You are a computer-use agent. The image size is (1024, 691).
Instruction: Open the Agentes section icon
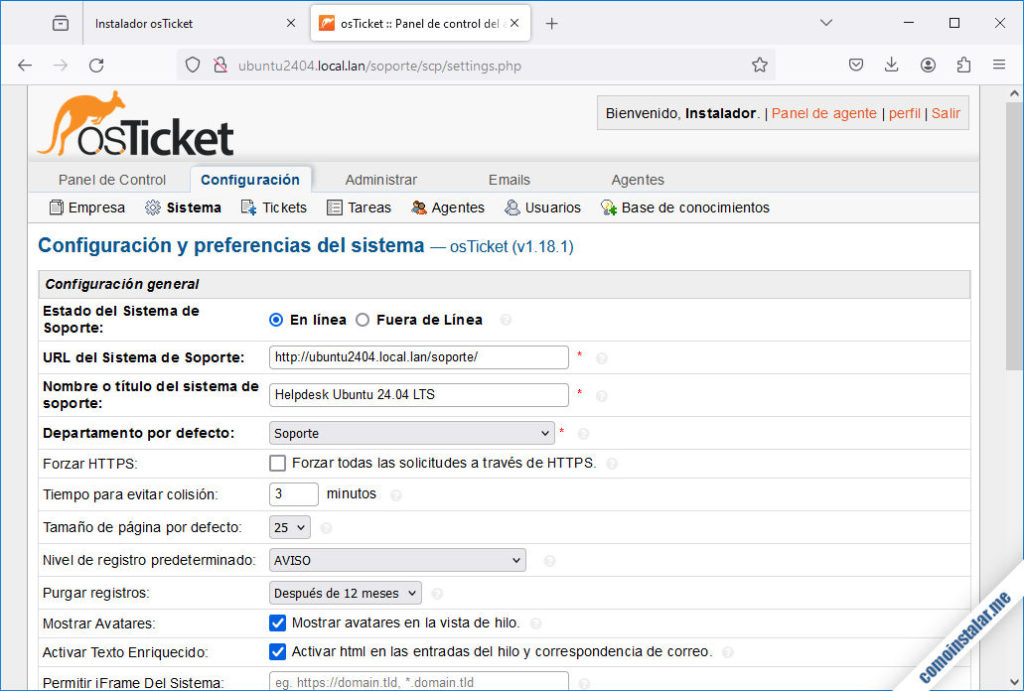pyautogui.click(x=418, y=207)
